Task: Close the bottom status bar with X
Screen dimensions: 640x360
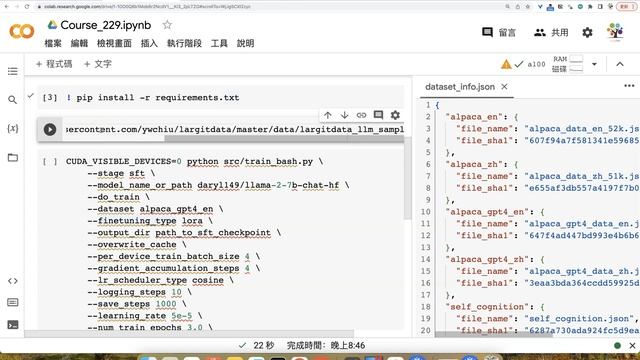Action: pyautogui.click(x=632, y=346)
